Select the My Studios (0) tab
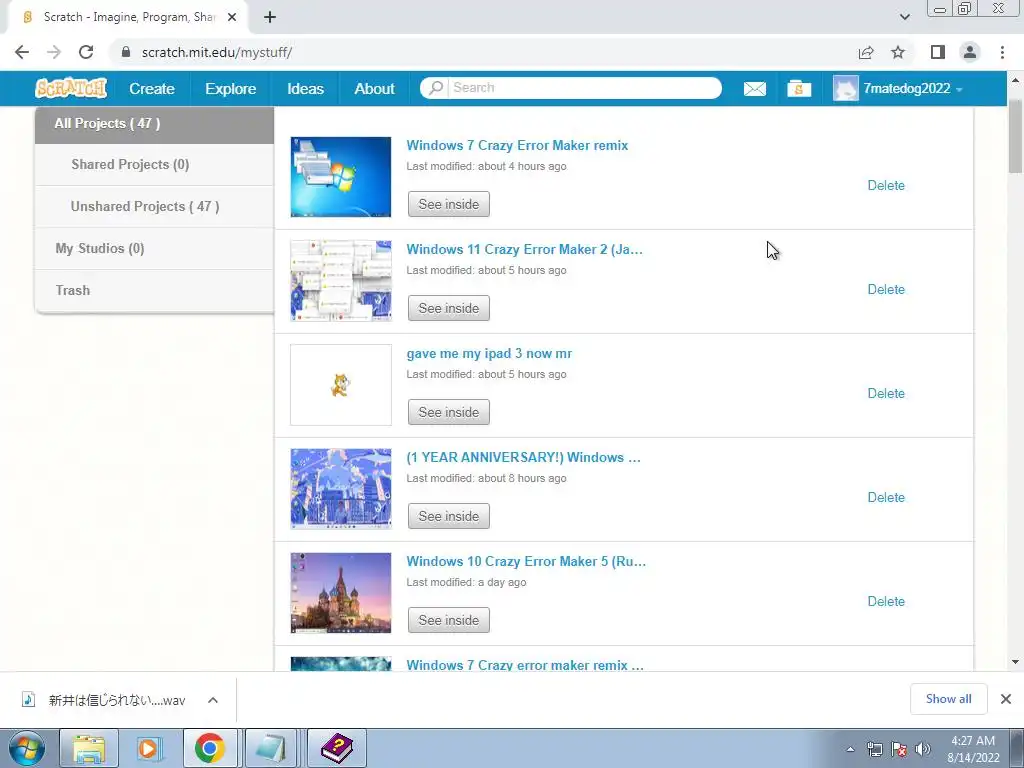Image resolution: width=1024 pixels, height=768 pixels. click(x=154, y=248)
